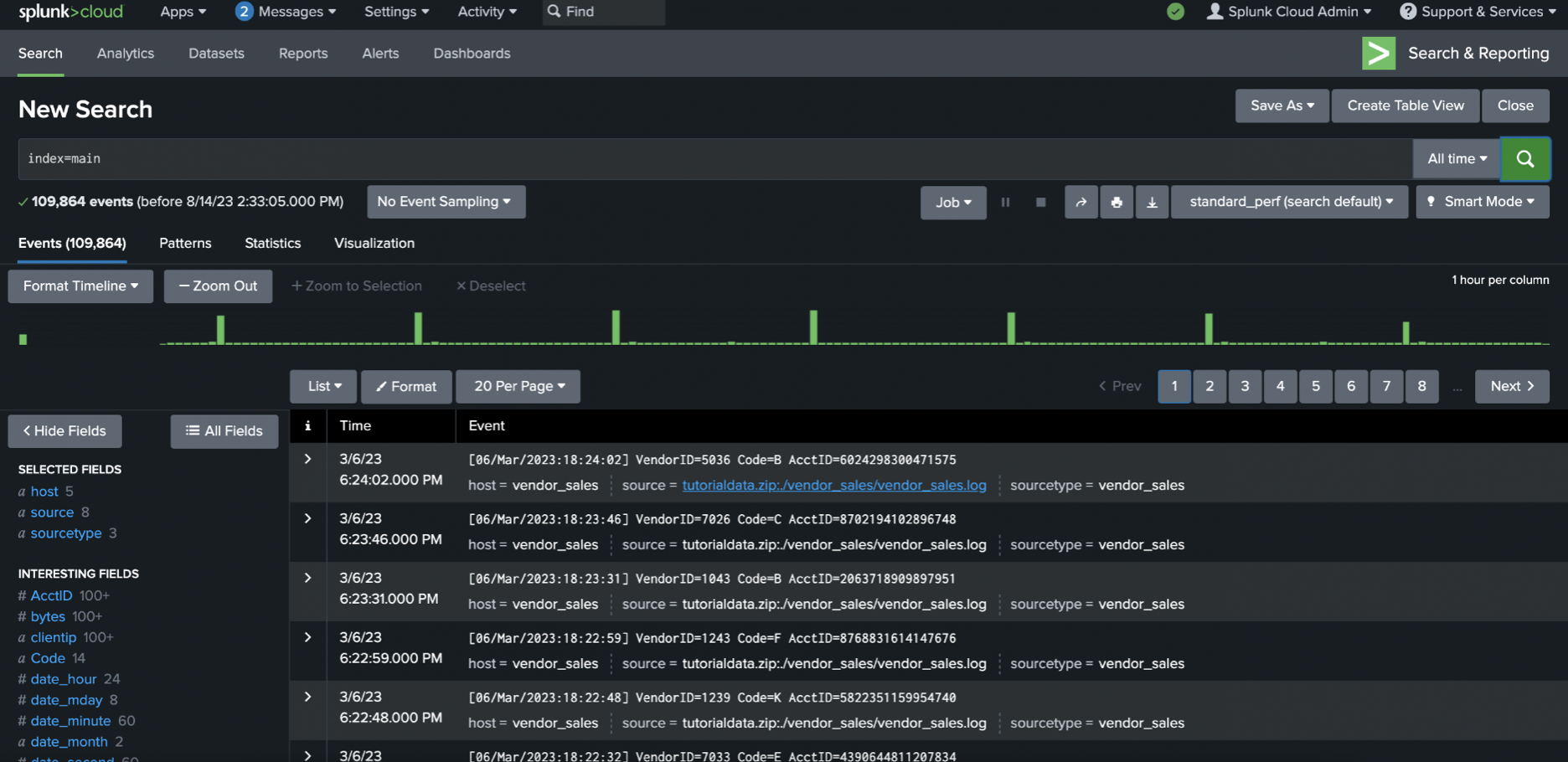Click Next page button
This screenshot has height=762, width=1568.
(x=1512, y=386)
